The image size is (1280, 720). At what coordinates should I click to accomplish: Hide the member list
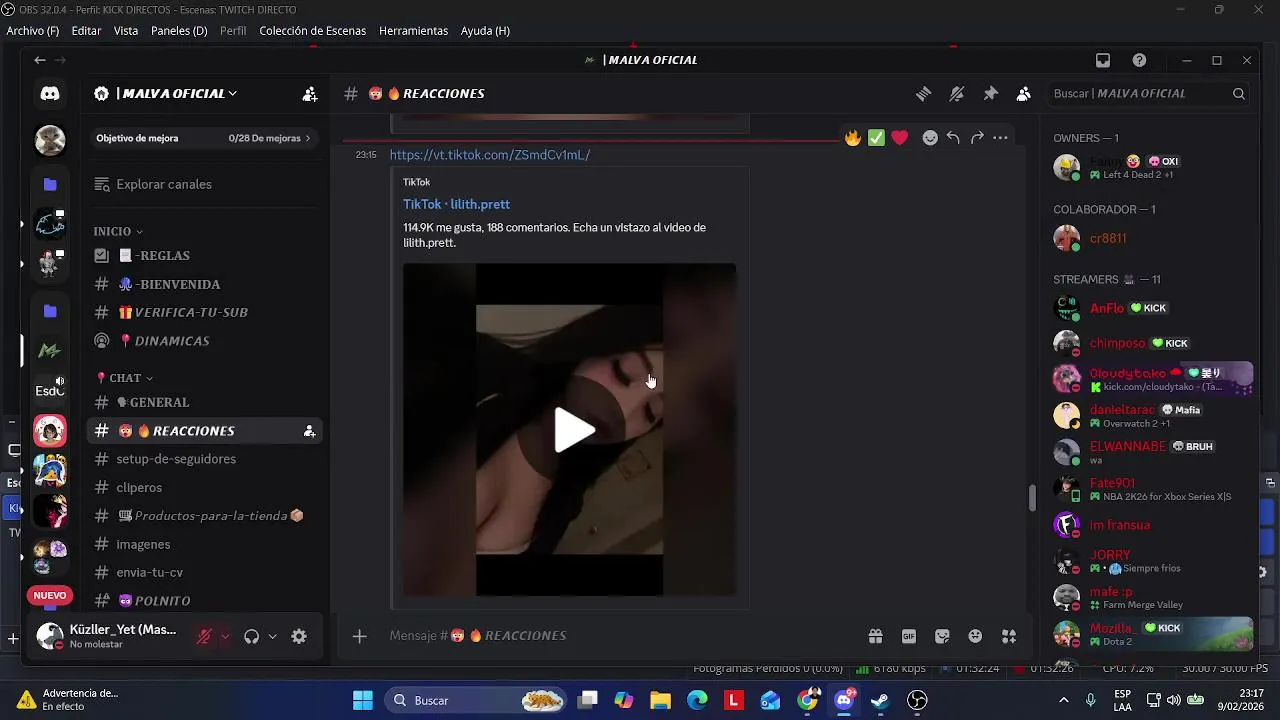point(1023,94)
